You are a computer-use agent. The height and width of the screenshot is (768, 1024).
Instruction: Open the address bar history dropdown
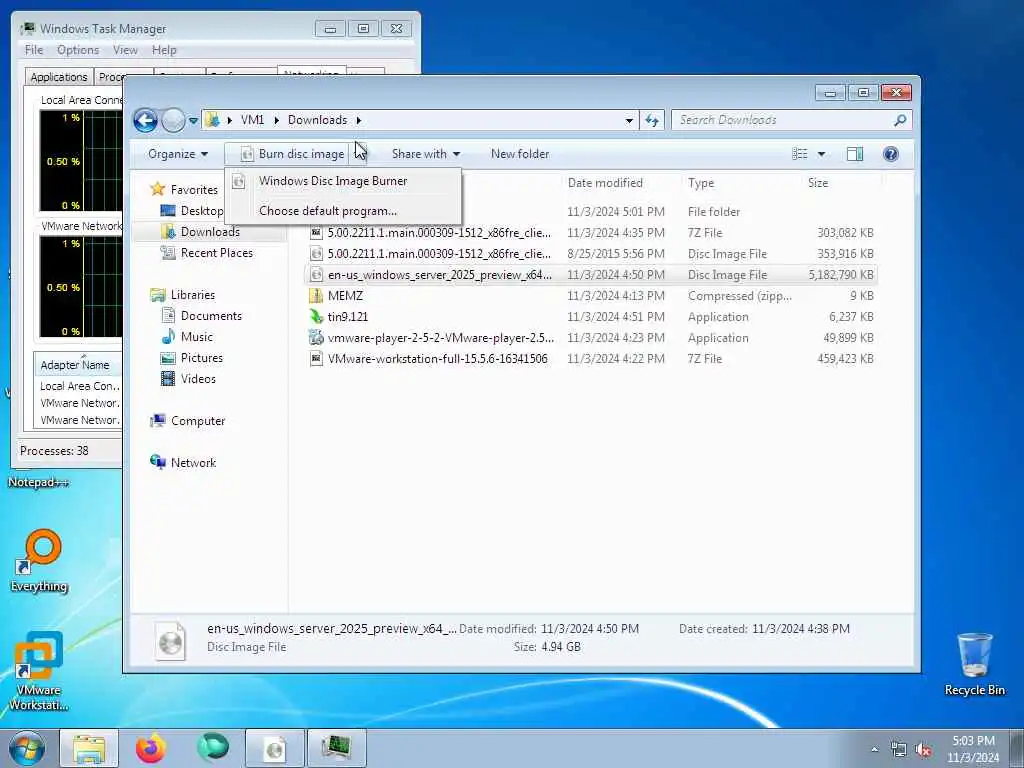[x=629, y=121]
